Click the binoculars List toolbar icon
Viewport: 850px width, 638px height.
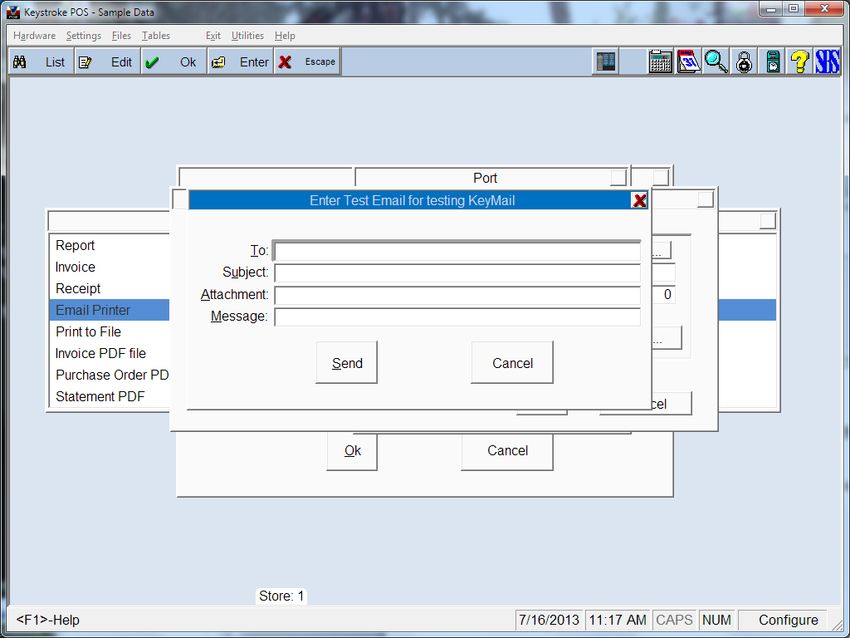[x=20, y=62]
